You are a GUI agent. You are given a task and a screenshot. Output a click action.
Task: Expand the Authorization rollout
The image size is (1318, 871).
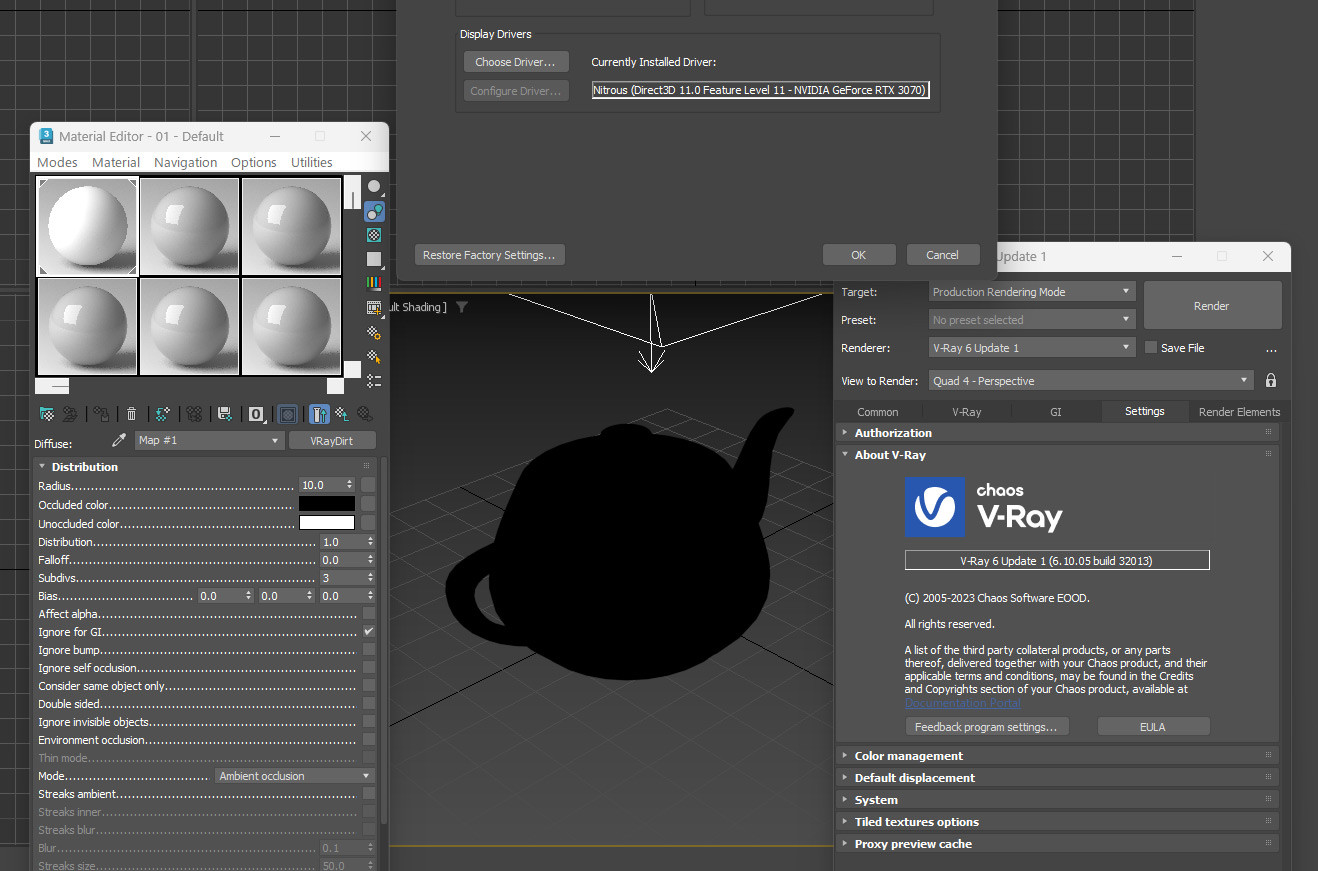[1057, 433]
